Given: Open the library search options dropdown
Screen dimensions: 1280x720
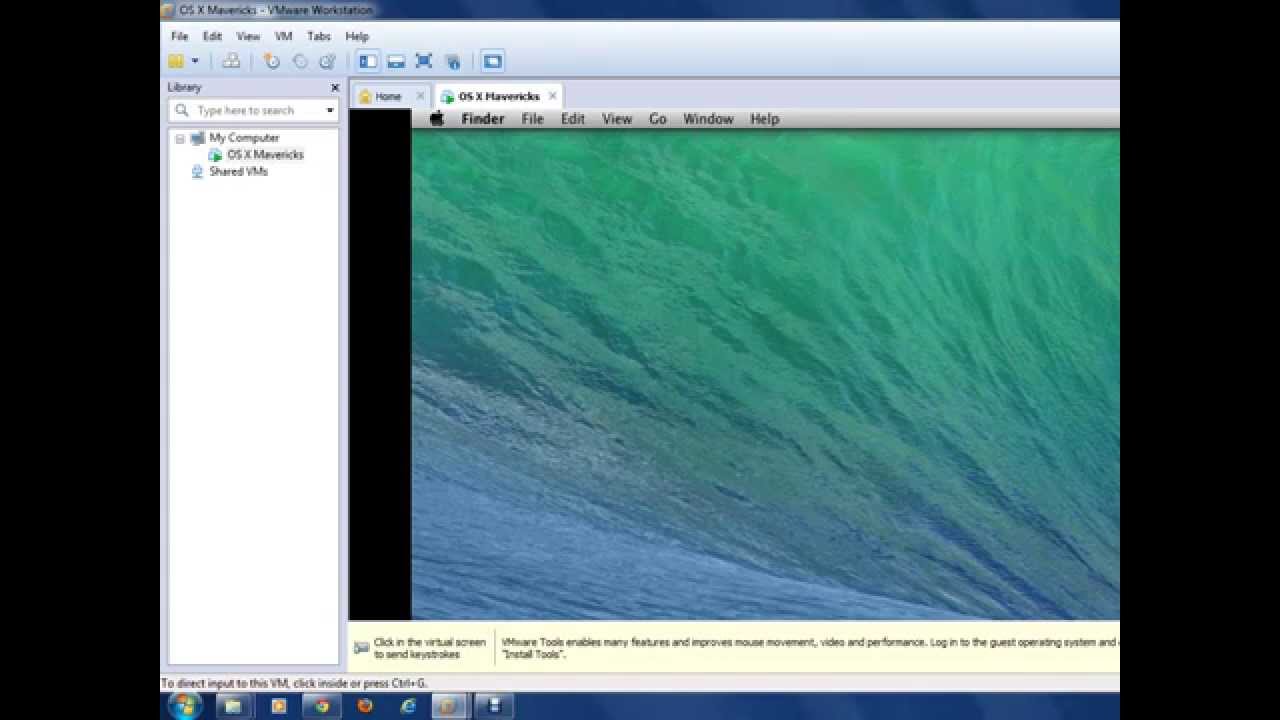Looking at the screenshot, I should [x=330, y=110].
